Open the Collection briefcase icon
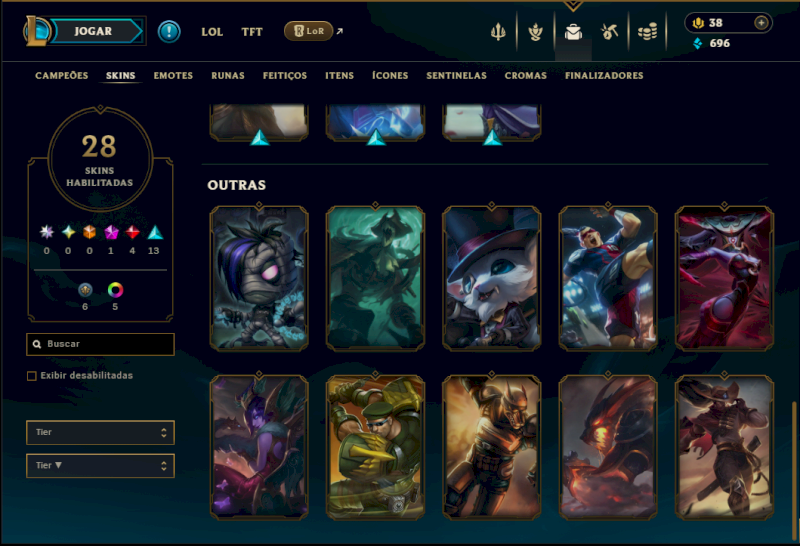The height and width of the screenshot is (546, 800). tap(573, 32)
